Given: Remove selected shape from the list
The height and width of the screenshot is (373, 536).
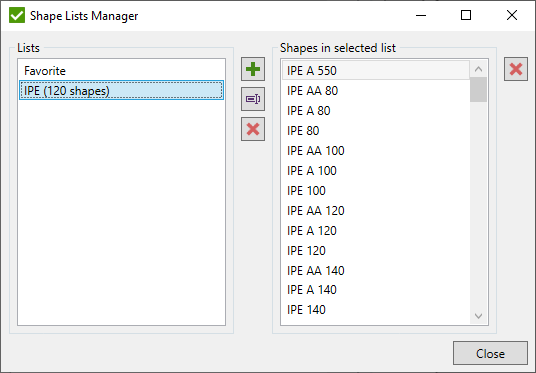Looking at the screenshot, I should tap(516, 69).
